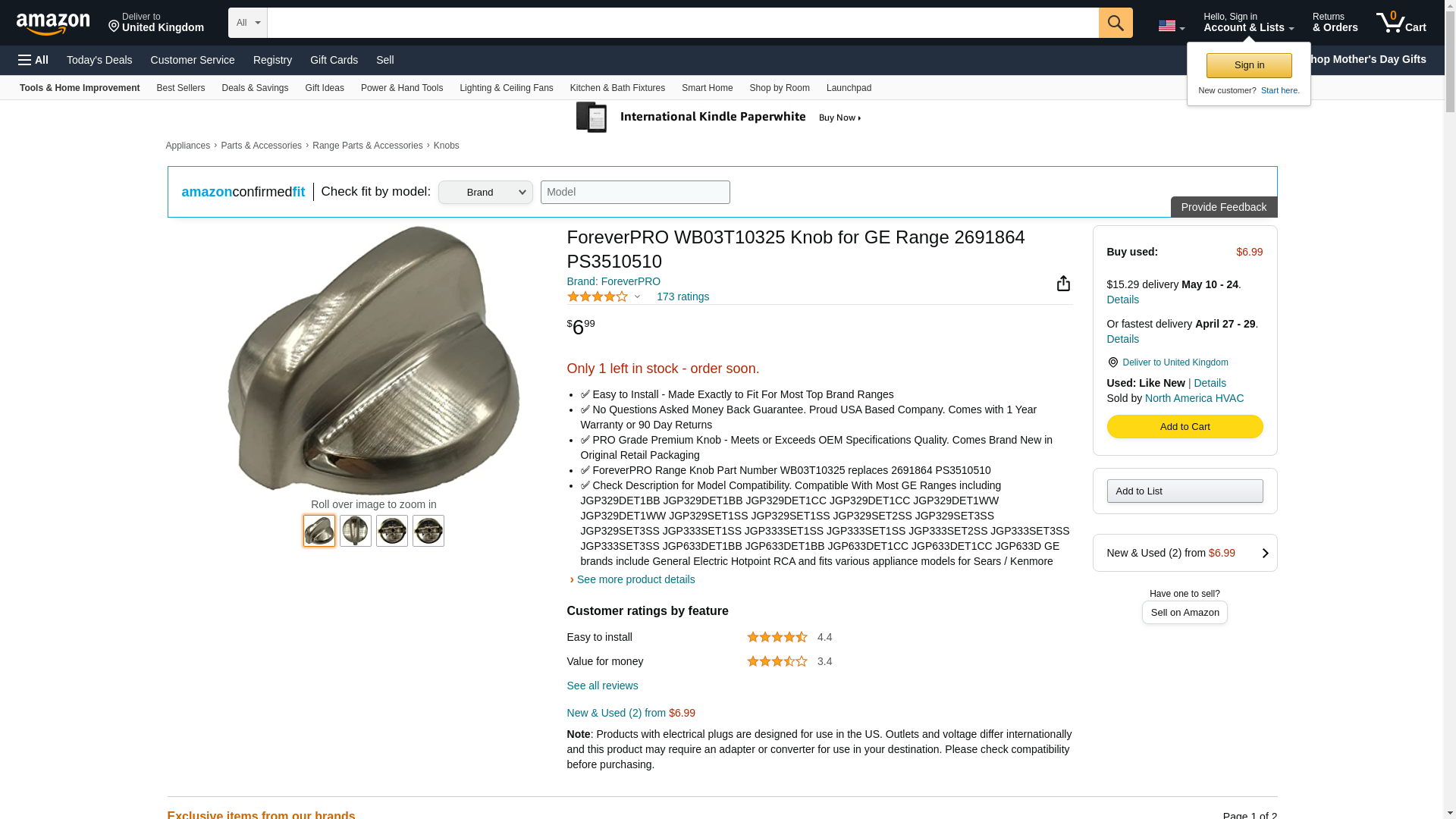Screen dimensions: 1456x819
Task: Click the Deliver to United Kingdom location
Action: point(156,23)
